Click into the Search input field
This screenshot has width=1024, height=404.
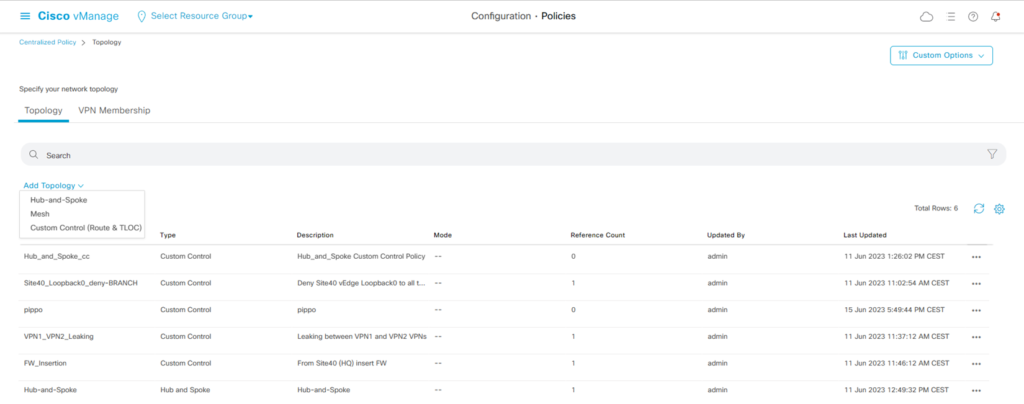(x=500, y=155)
